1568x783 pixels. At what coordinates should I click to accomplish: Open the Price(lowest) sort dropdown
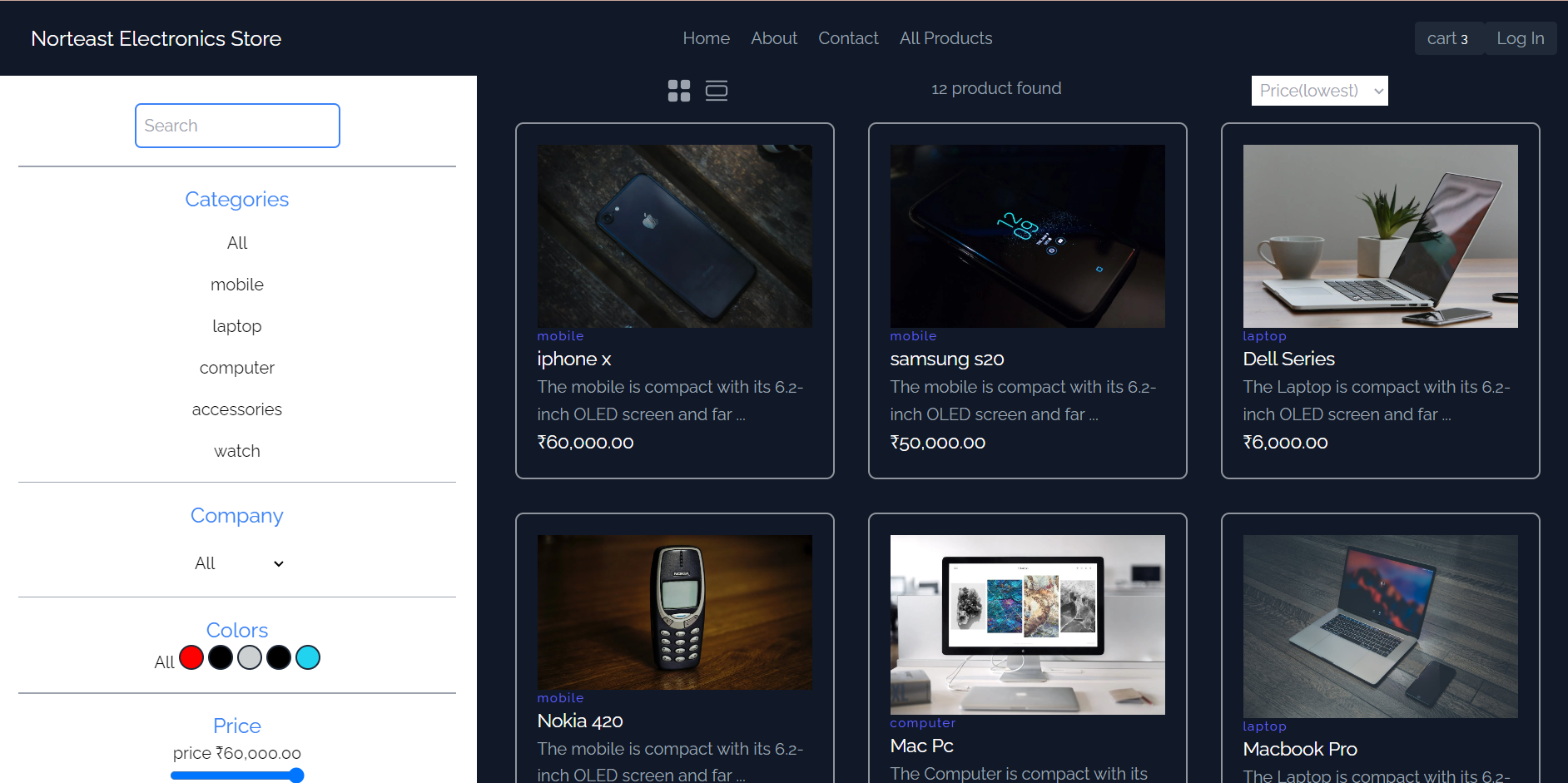click(x=1319, y=91)
